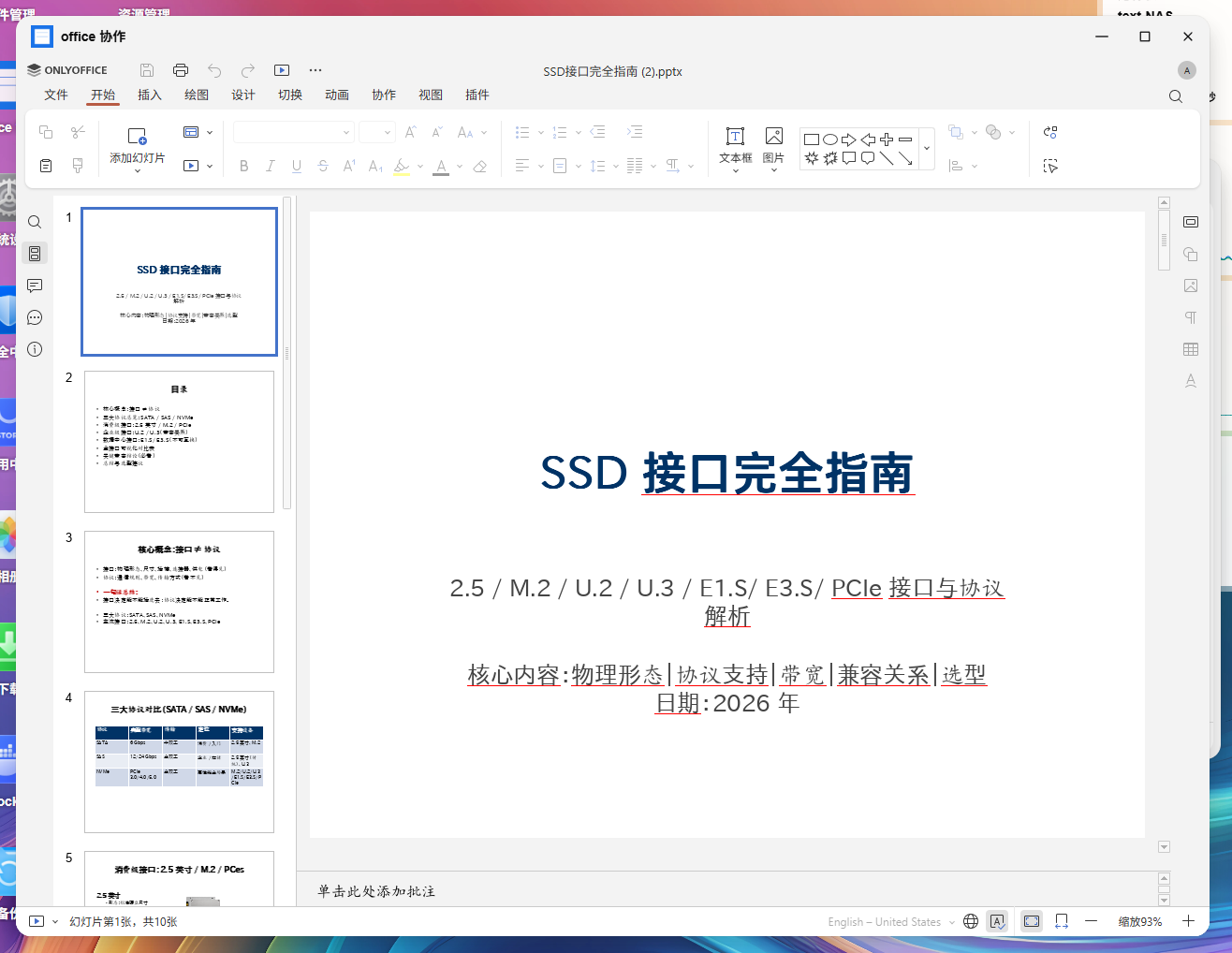Switch to the 插入 tab

150,95
